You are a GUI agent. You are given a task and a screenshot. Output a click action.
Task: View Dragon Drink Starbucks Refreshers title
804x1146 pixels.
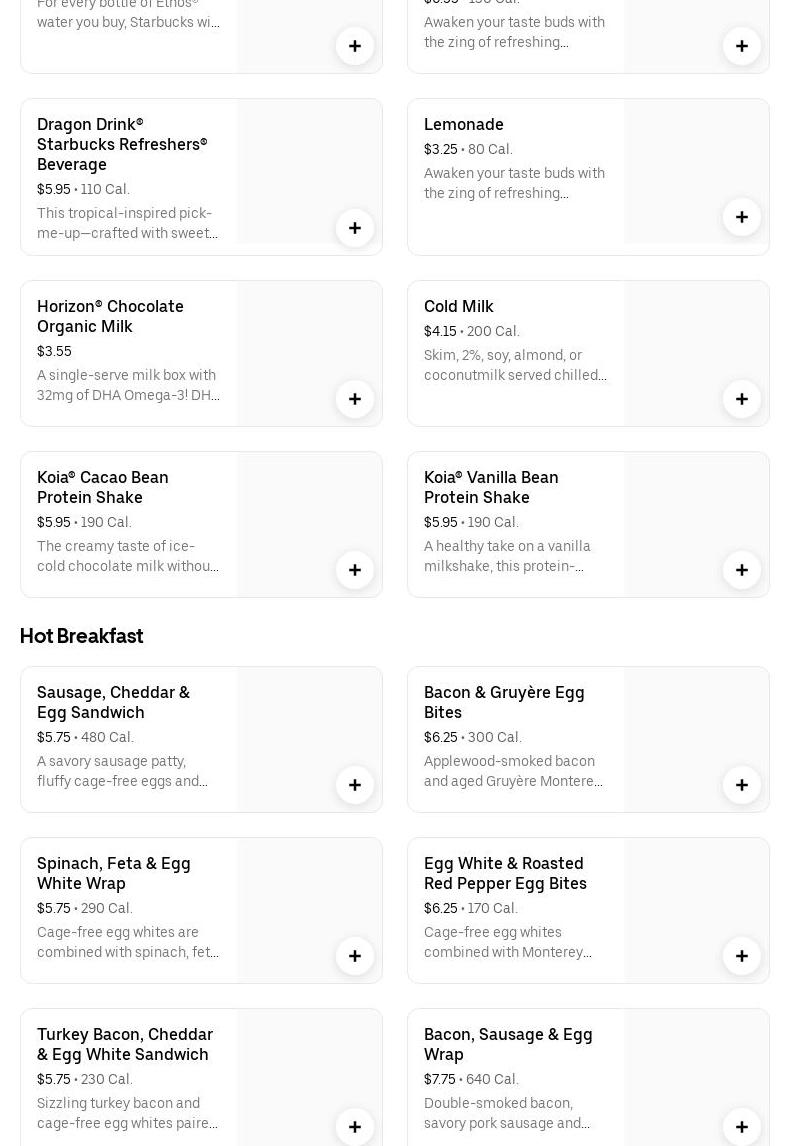point(122,144)
